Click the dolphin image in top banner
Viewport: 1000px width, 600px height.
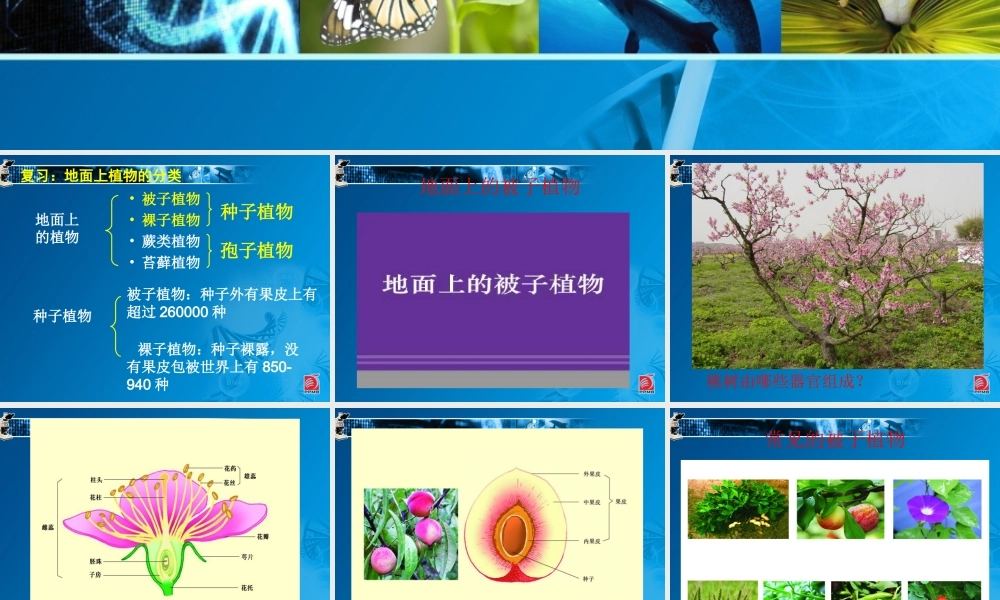pyautogui.click(x=659, y=26)
